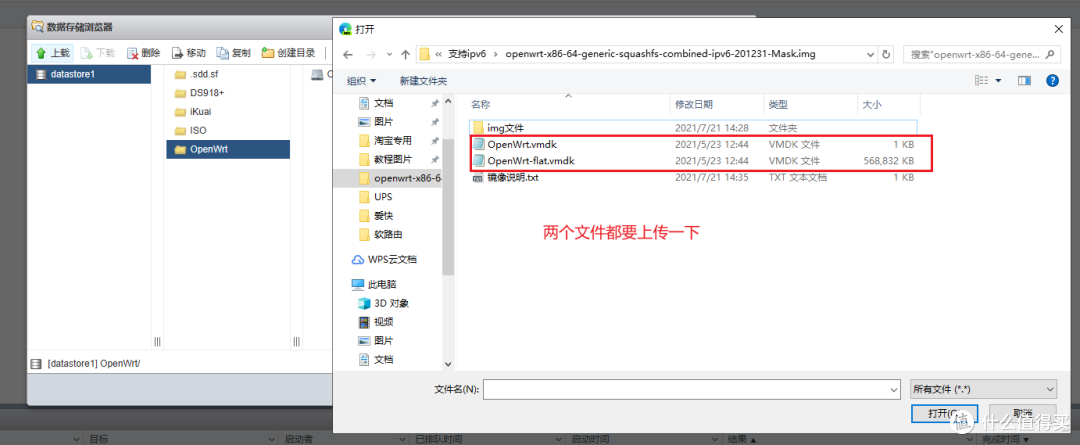
Task: Open 软路由 folder in sidebar
Action: pos(388,234)
